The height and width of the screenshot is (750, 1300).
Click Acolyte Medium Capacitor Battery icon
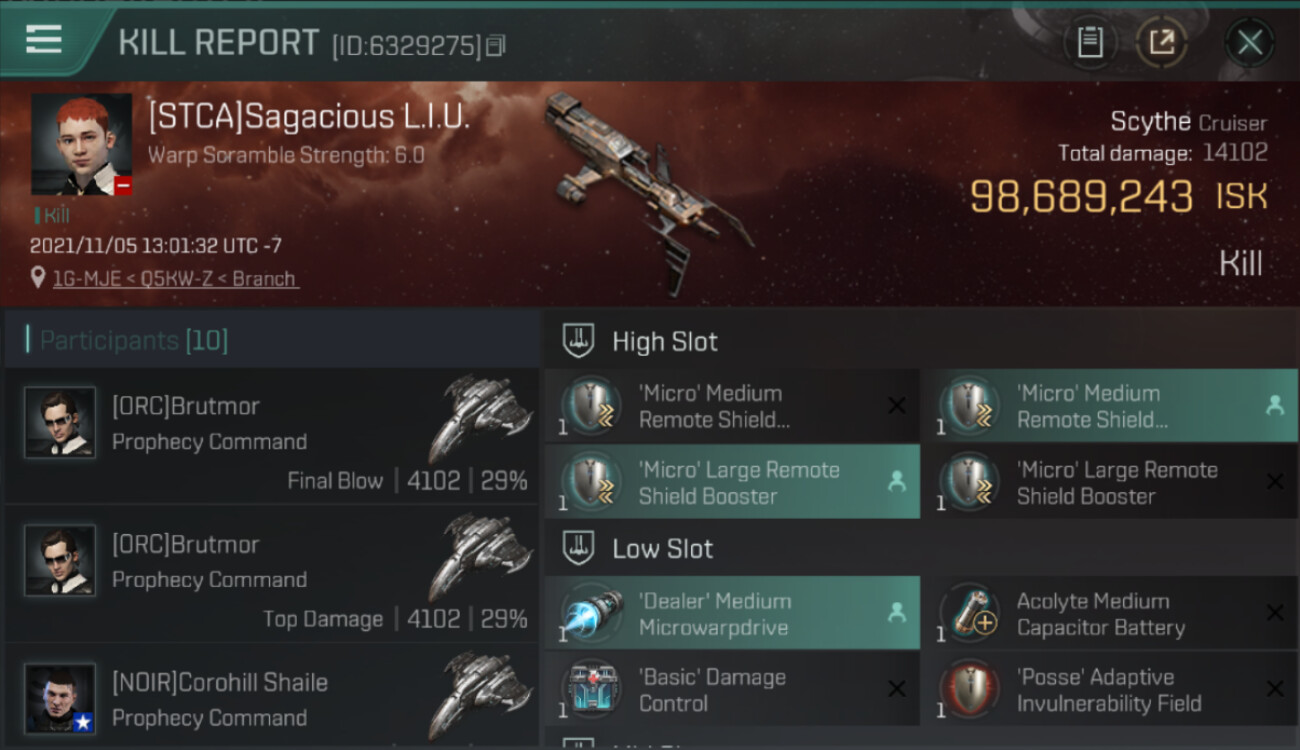point(969,614)
